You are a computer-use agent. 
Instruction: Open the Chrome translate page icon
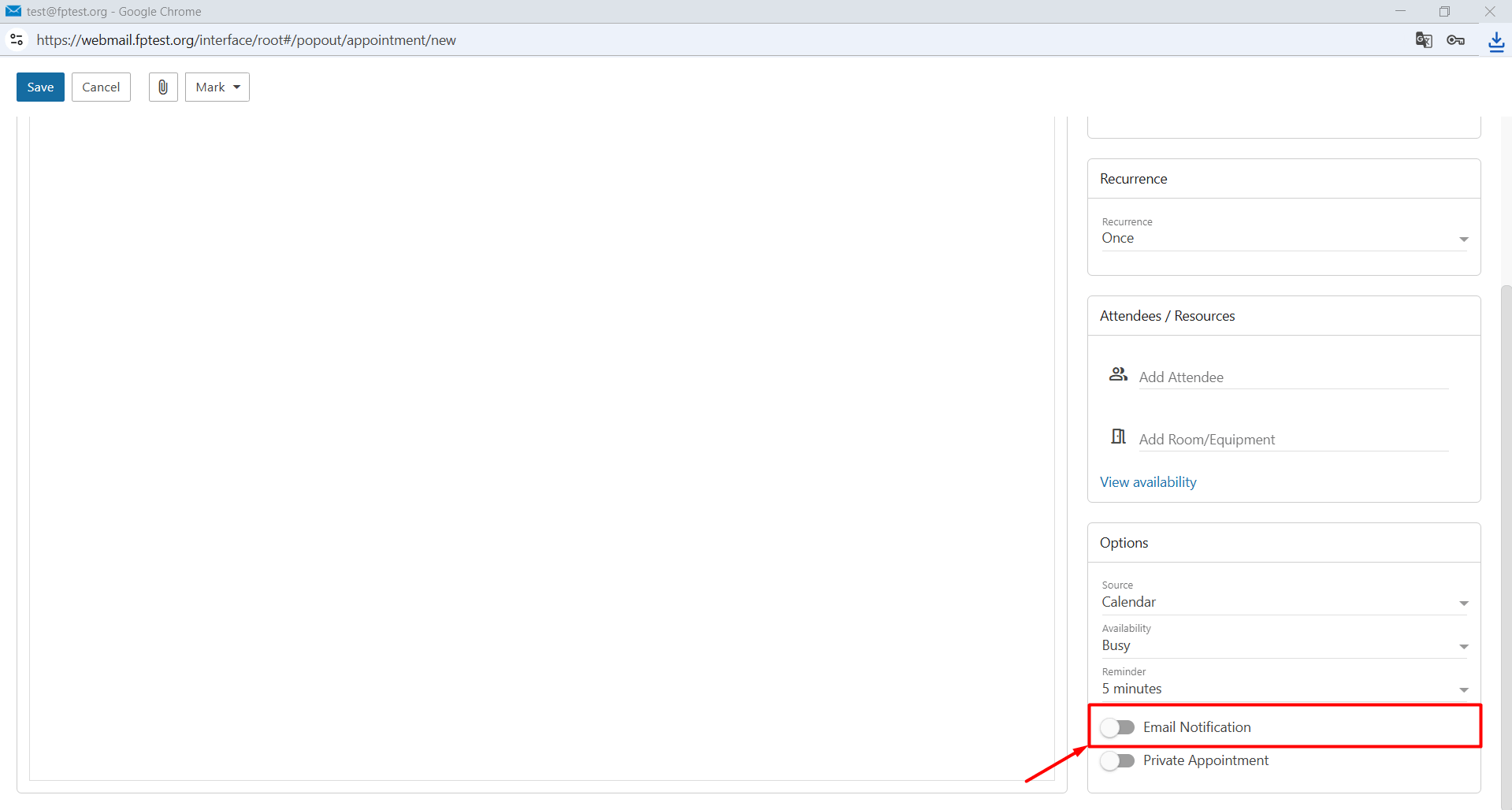tap(1423, 40)
